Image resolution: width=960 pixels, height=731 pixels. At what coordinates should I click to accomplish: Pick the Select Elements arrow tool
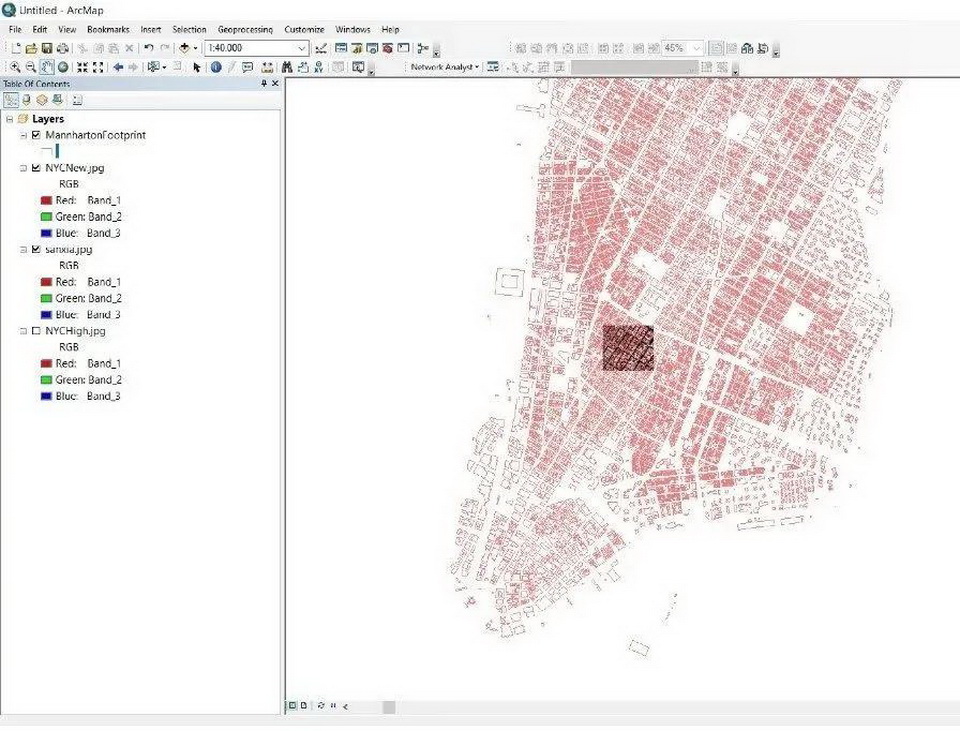pyautogui.click(x=197, y=67)
